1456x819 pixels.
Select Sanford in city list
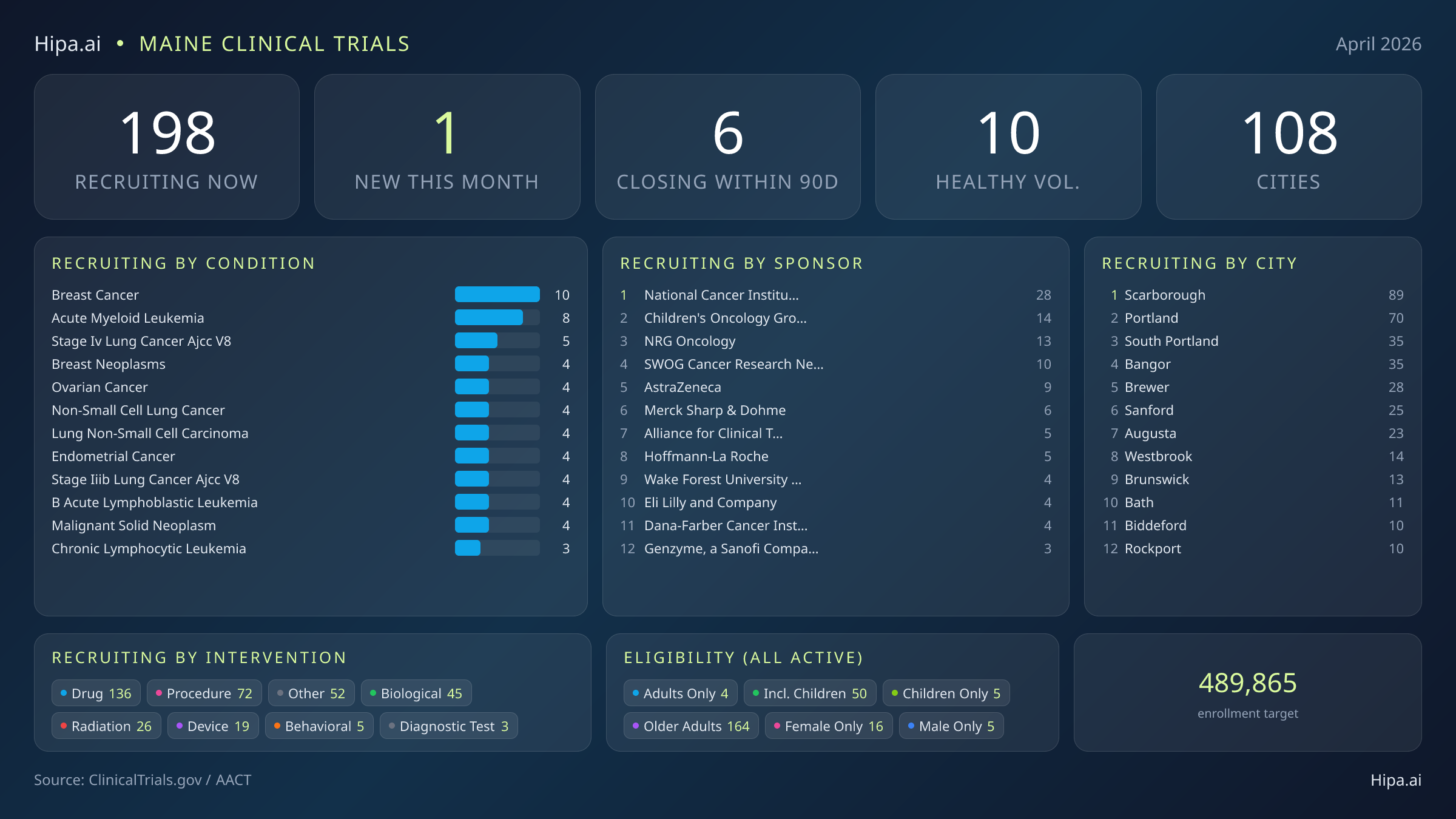1253,410
